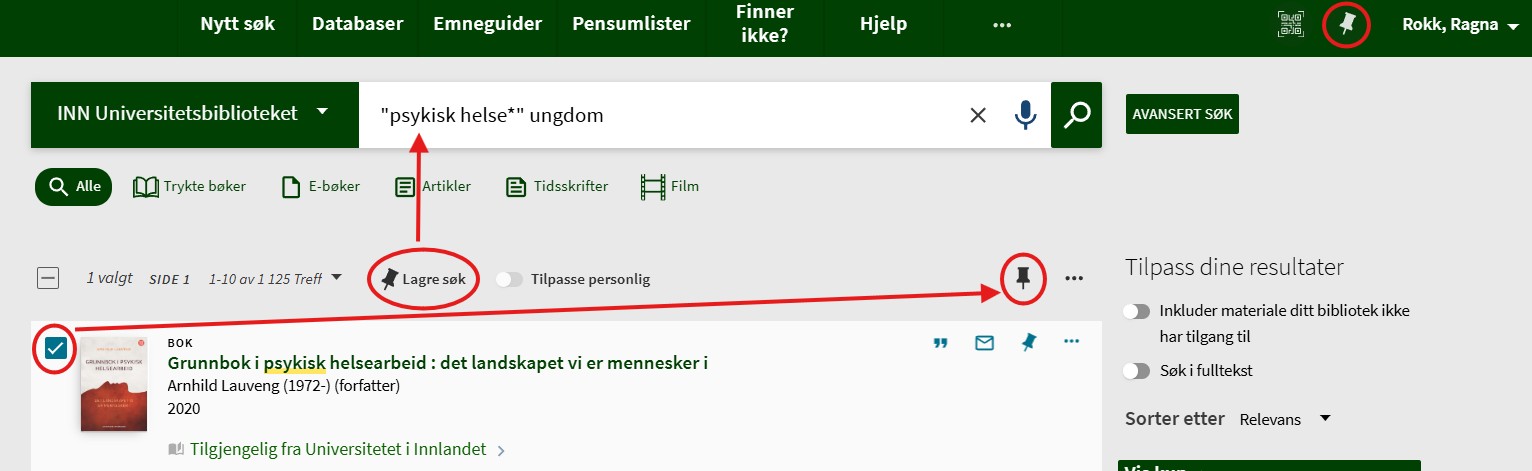Clear the search query with the X icon

coord(978,115)
